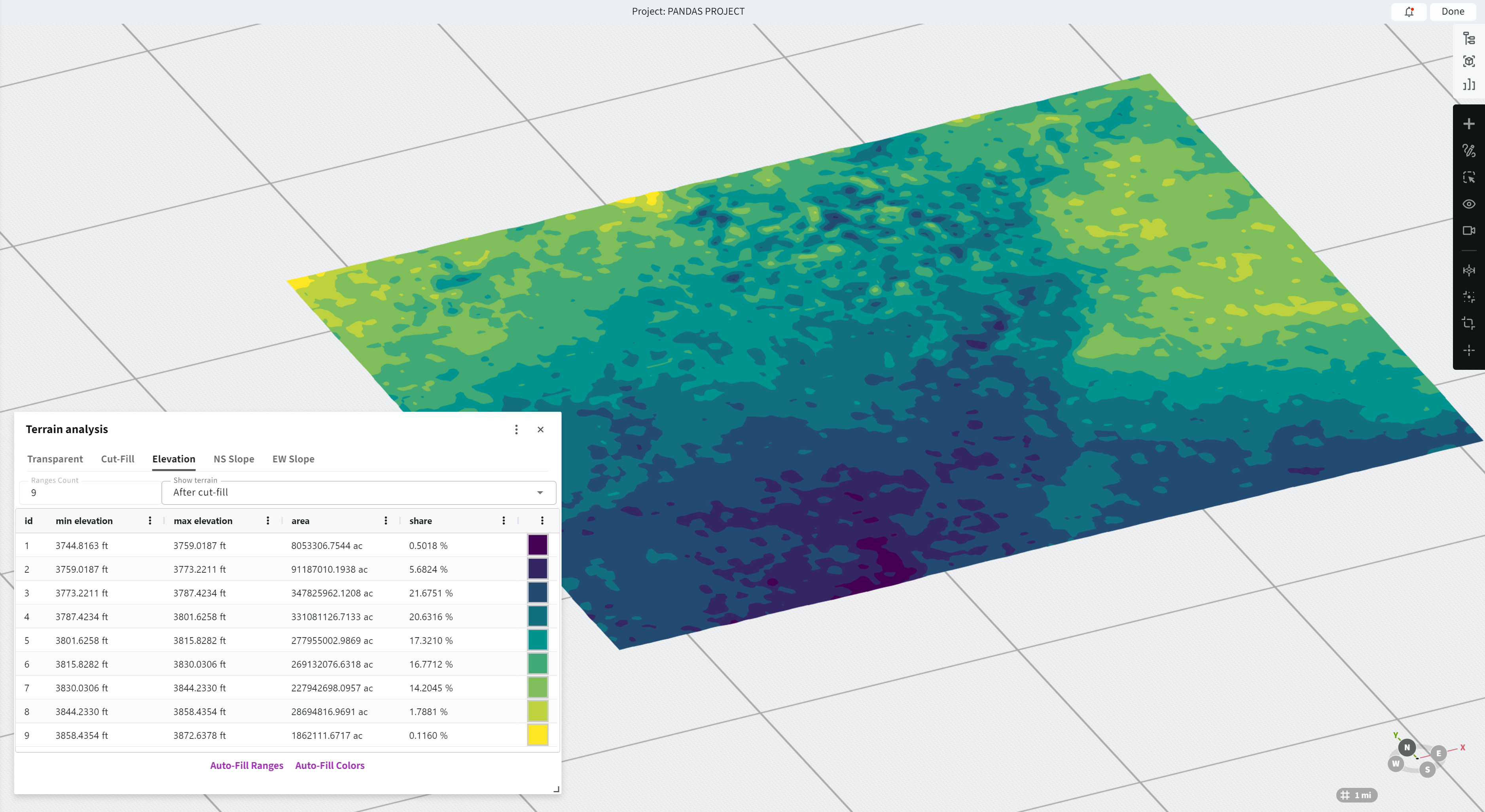Image resolution: width=1485 pixels, height=812 pixels.
Task: Click the yellow color swatch in row 9
Action: click(x=537, y=735)
